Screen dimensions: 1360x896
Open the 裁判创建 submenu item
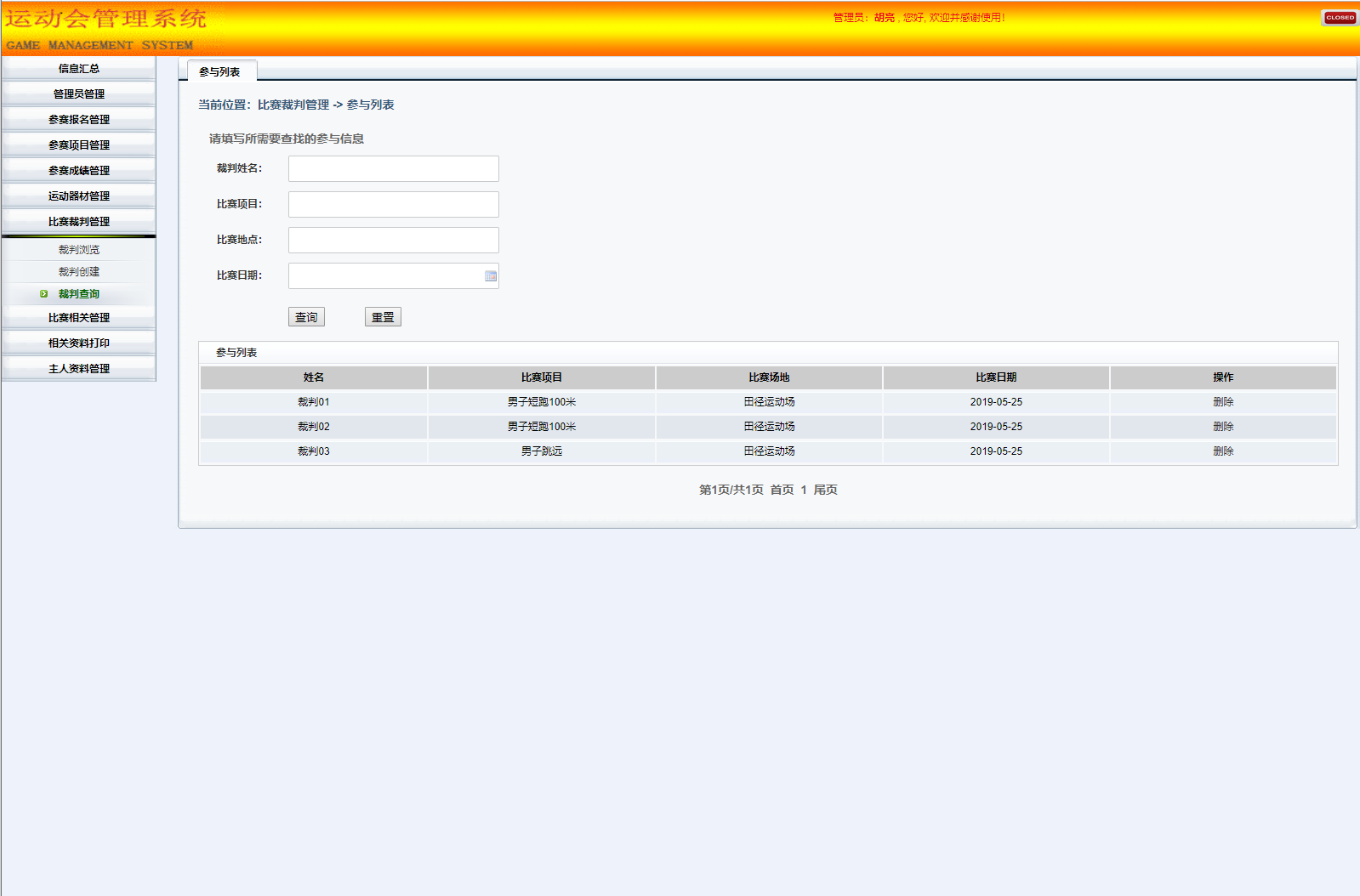pos(79,272)
